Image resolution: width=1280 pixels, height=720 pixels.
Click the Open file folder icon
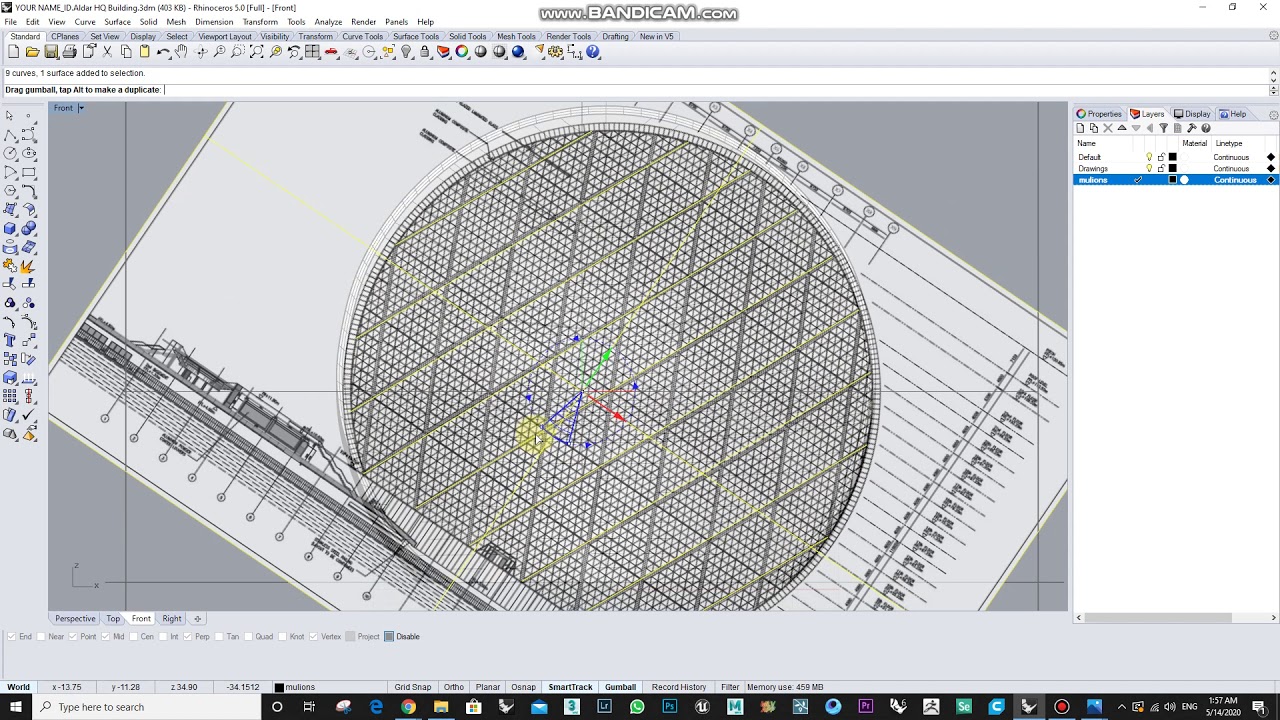tap(32, 52)
